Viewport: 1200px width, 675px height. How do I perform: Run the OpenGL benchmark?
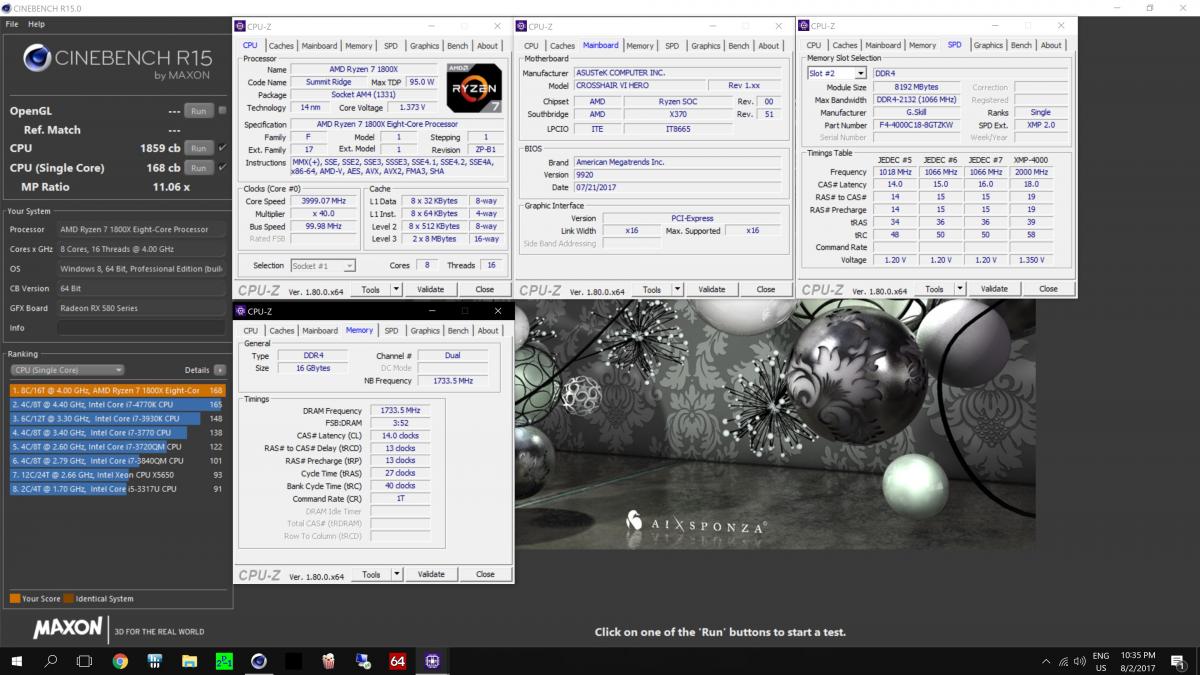pyautogui.click(x=198, y=111)
